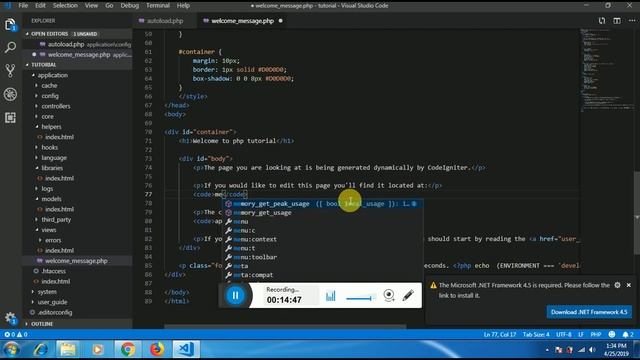Viewport: 640px width, 360px height.
Task: Open media player from taskbar
Action: (98, 349)
